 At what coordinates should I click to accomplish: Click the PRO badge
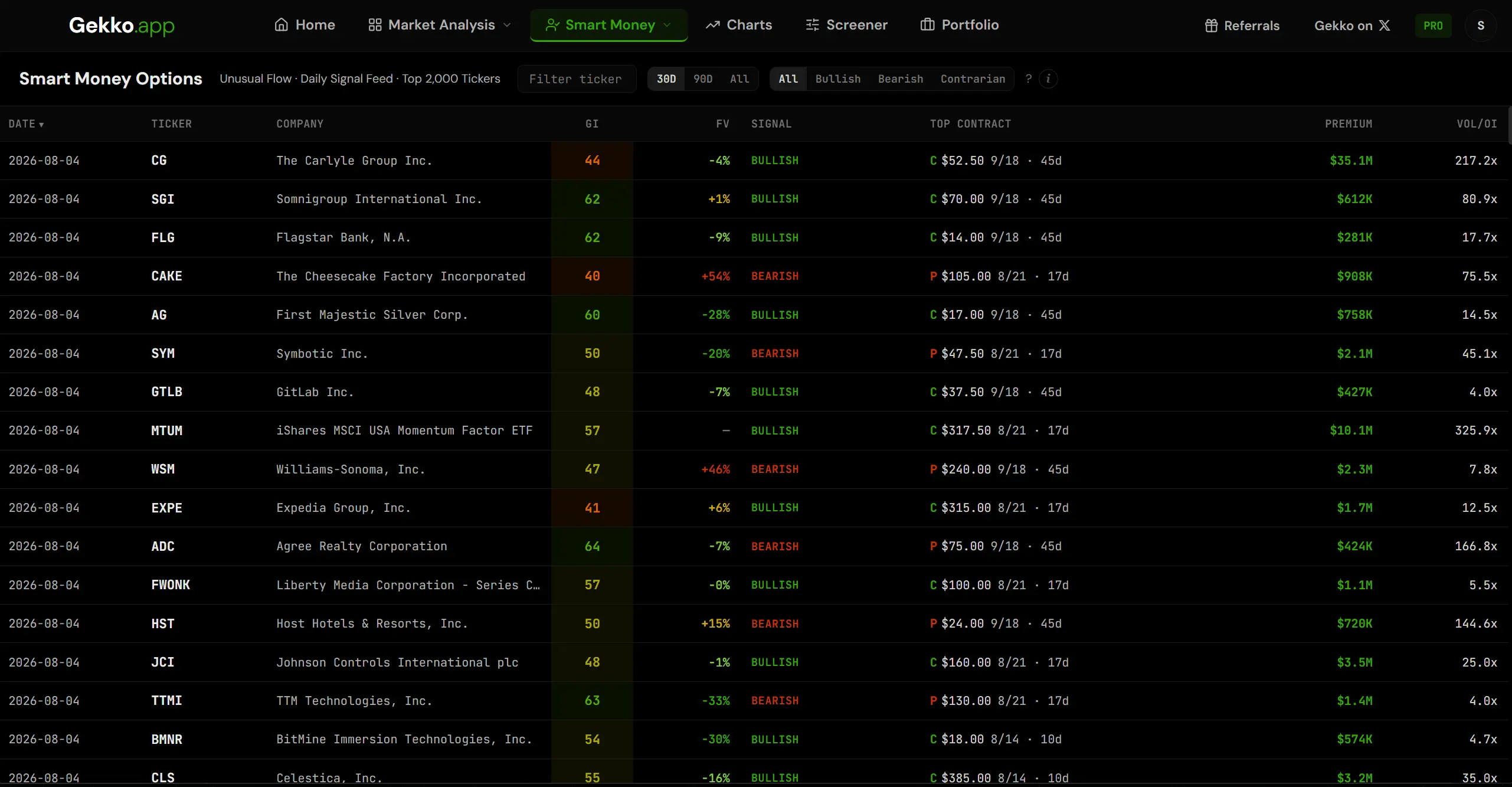click(x=1433, y=25)
